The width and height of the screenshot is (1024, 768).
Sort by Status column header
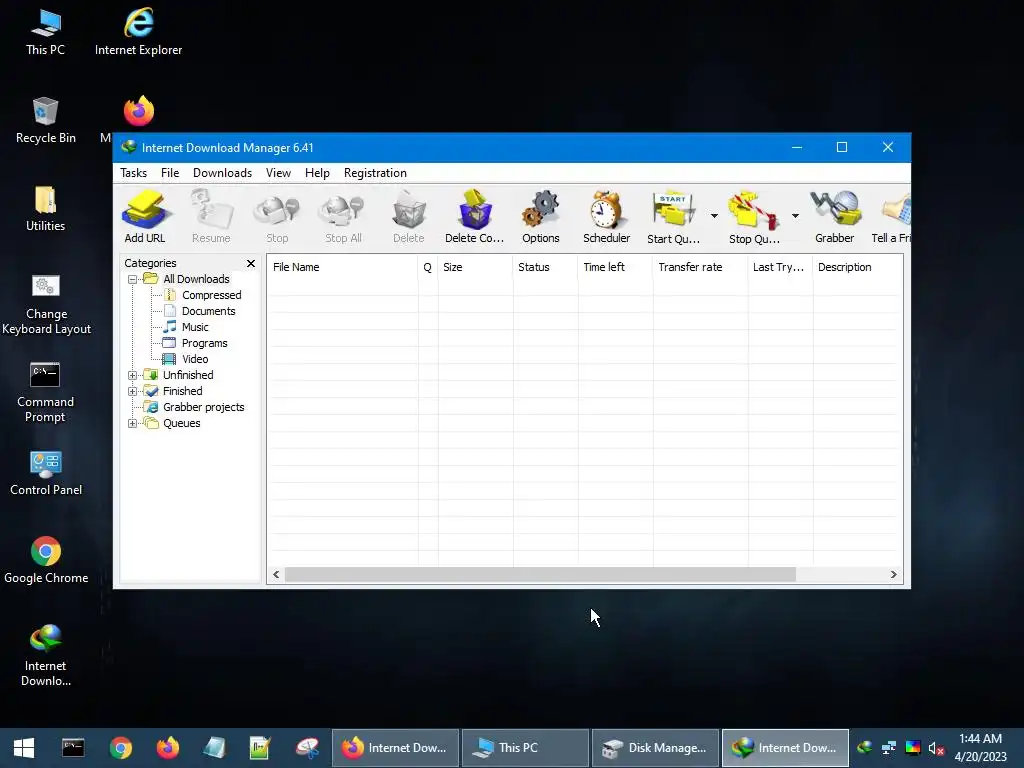[x=545, y=267]
